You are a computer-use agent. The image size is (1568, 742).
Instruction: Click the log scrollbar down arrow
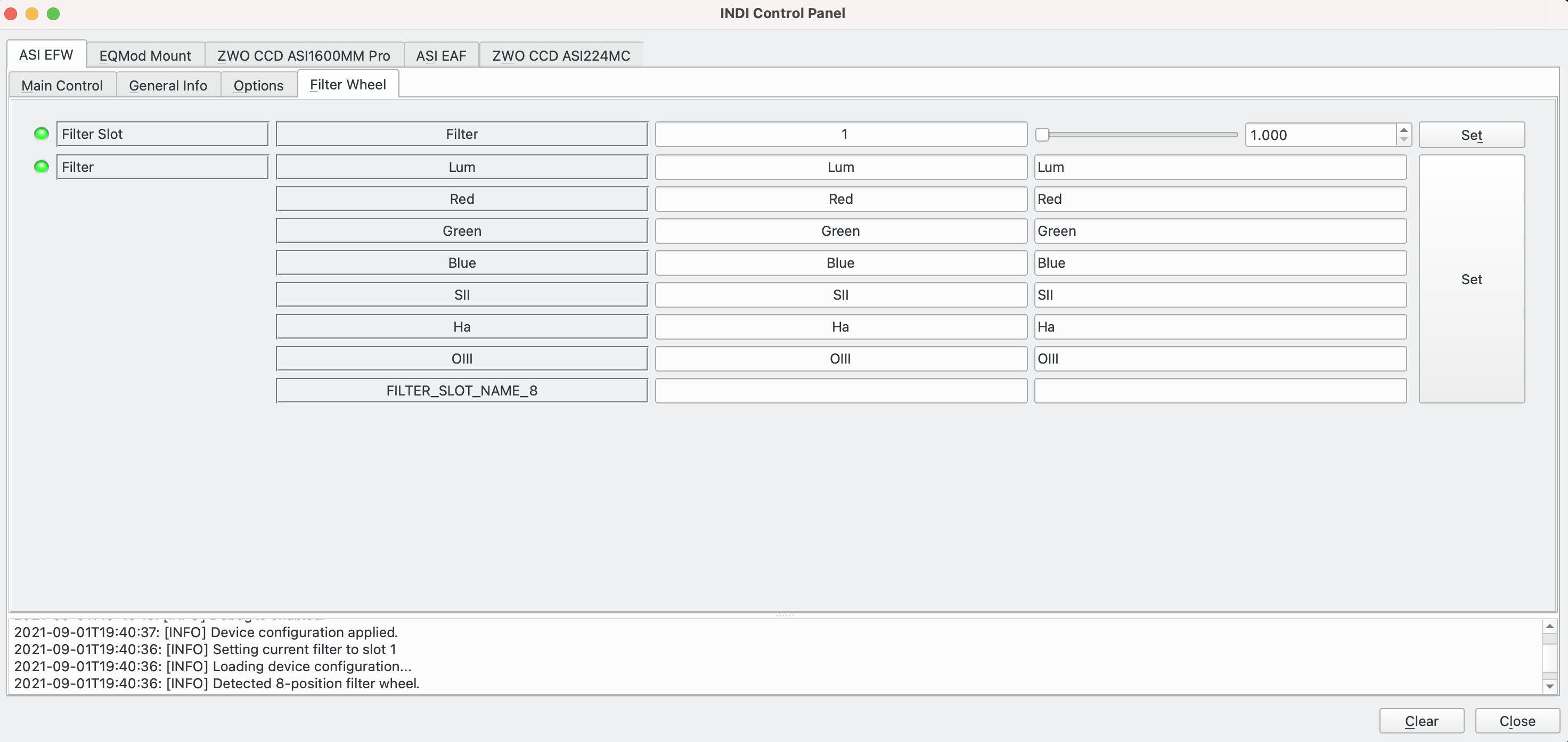[x=1549, y=686]
